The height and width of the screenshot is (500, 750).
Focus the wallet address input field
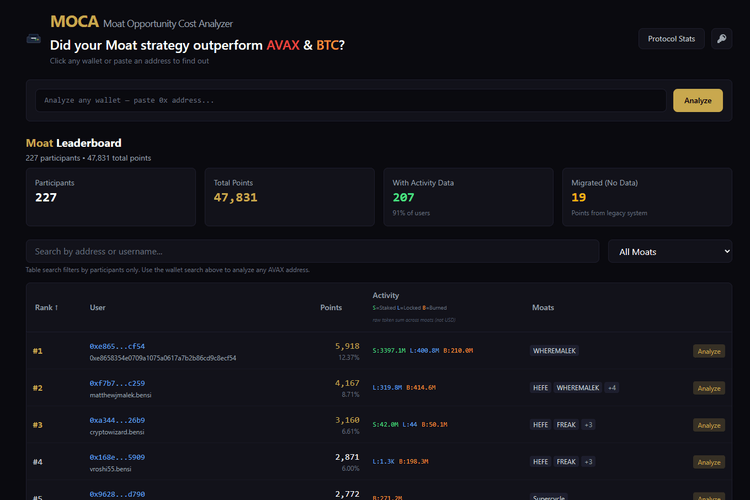351,100
